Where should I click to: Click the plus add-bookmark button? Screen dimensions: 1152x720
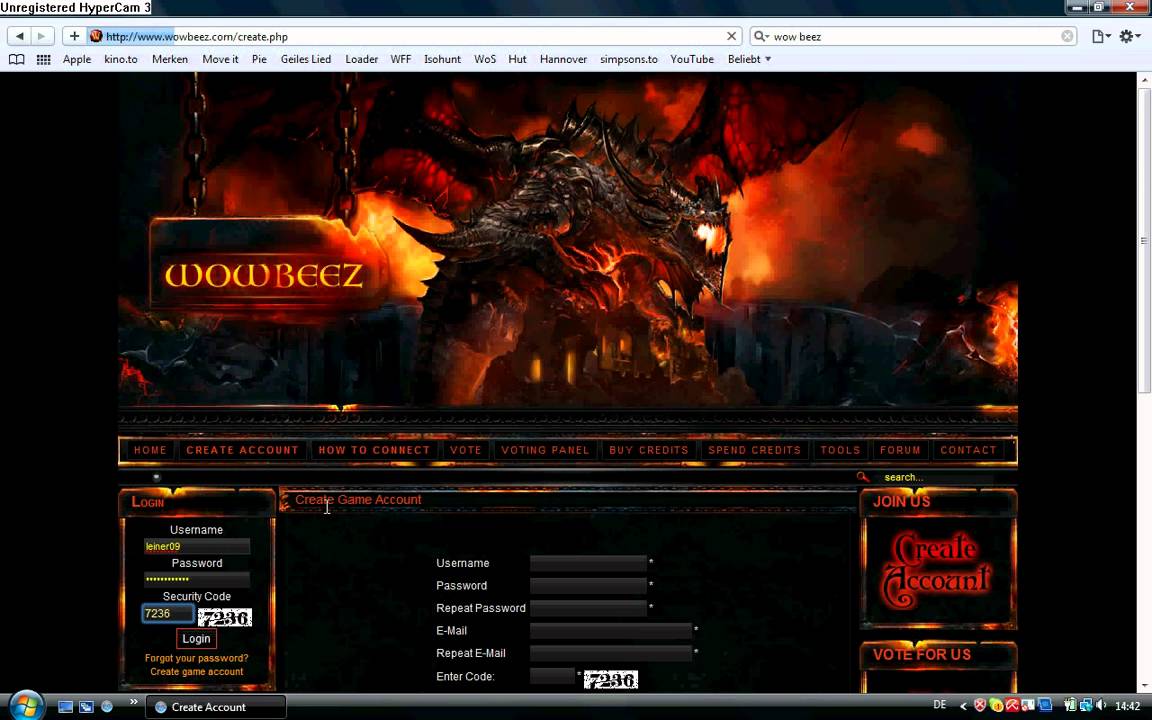tap(74, 36)
